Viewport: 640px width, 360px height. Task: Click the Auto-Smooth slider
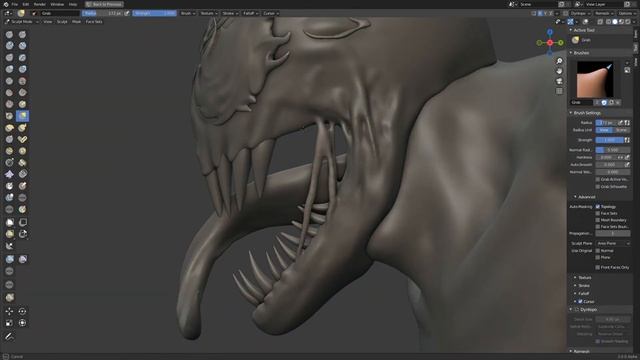pyautogui.click(x=609, y=164)
